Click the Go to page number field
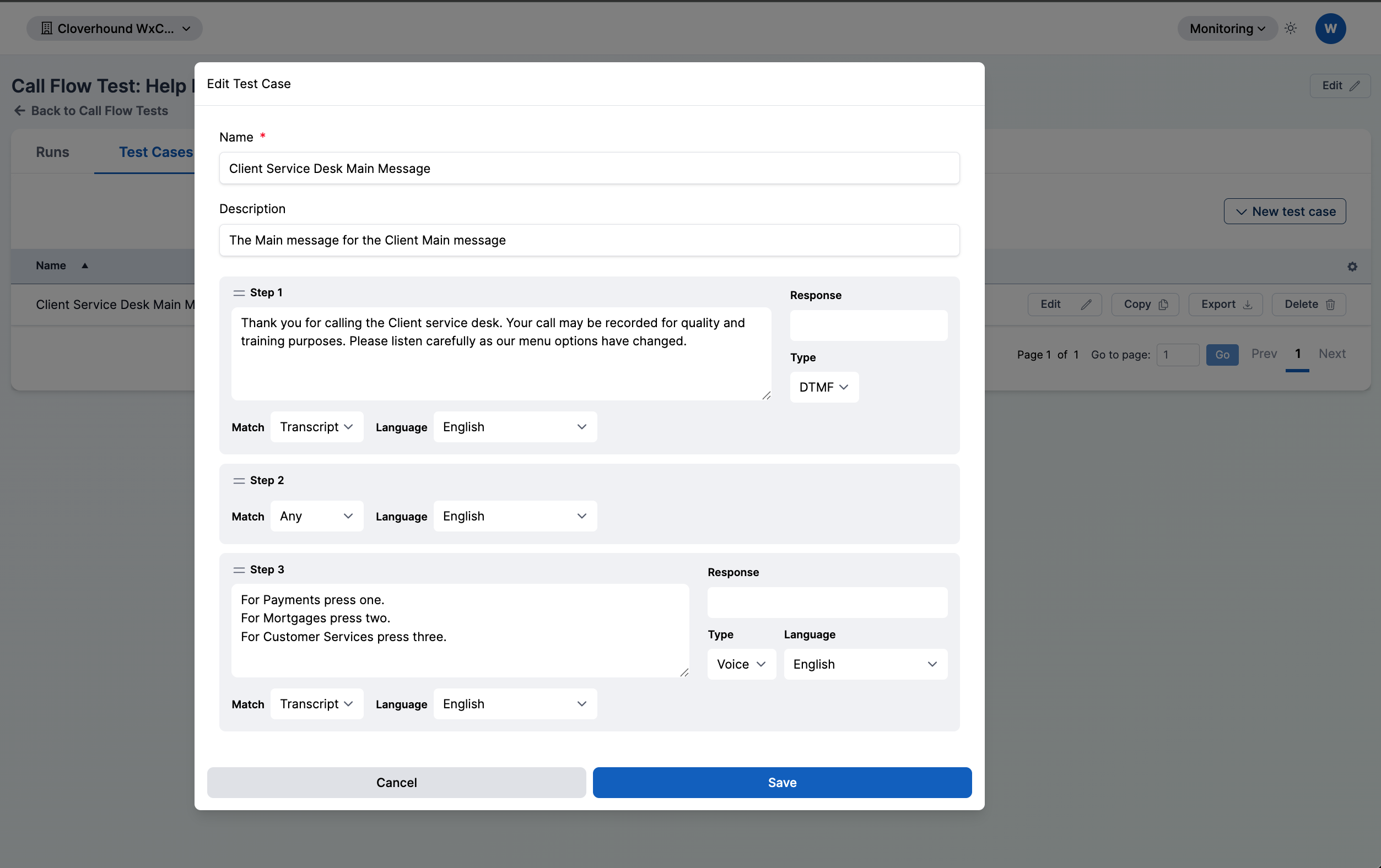The width and height of the screenshot is (1381, 868). click(1177, 354)
